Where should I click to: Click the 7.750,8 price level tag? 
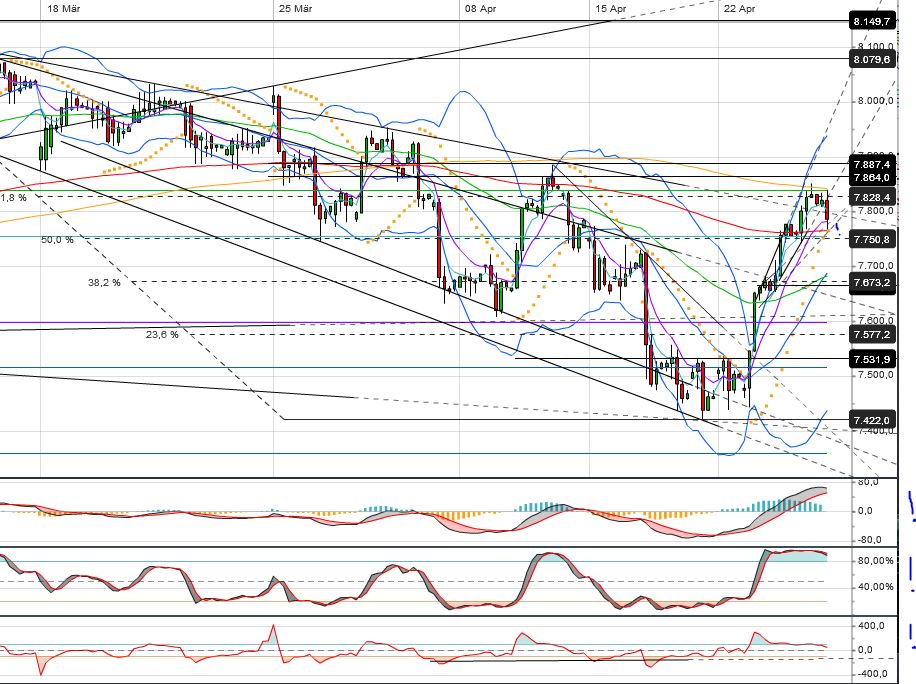point(872,239)
